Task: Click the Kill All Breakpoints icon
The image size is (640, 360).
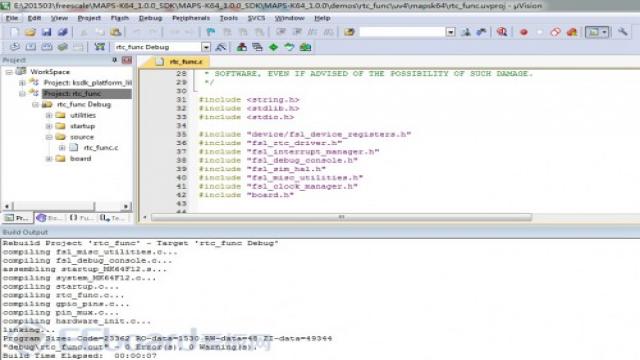Action: (x=572, y=32)
